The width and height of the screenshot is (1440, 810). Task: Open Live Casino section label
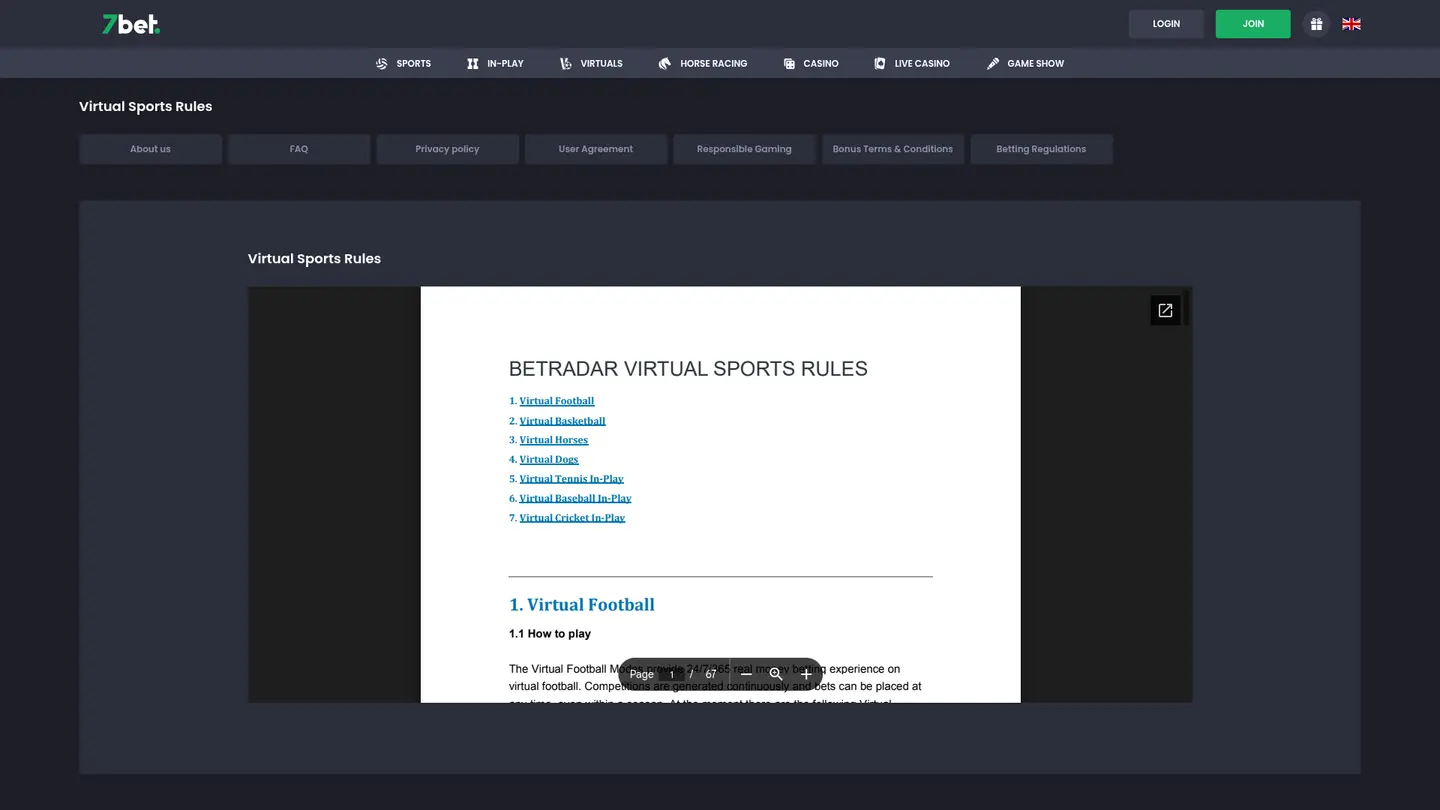click(922, 63)
